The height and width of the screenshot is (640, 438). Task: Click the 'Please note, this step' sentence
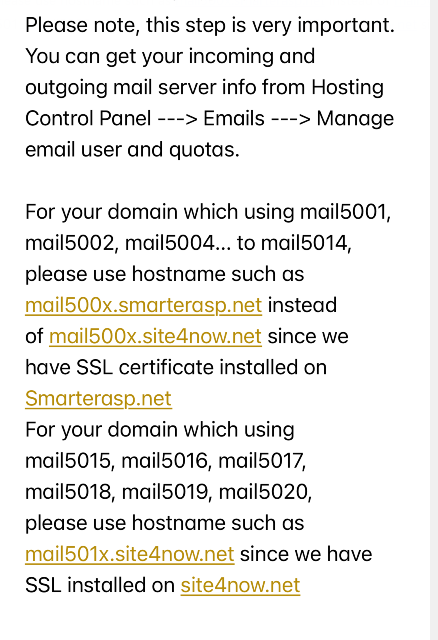click(x=210, y=25)
